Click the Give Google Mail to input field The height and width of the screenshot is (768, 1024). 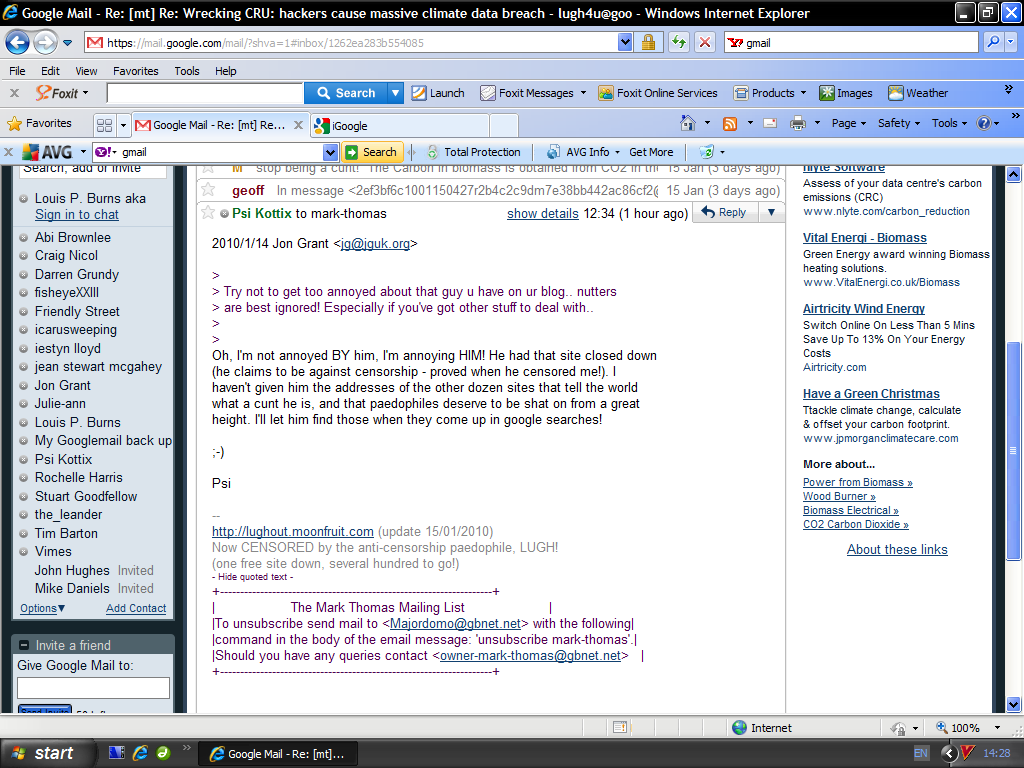pyautogui.click(x=93, y=688)
